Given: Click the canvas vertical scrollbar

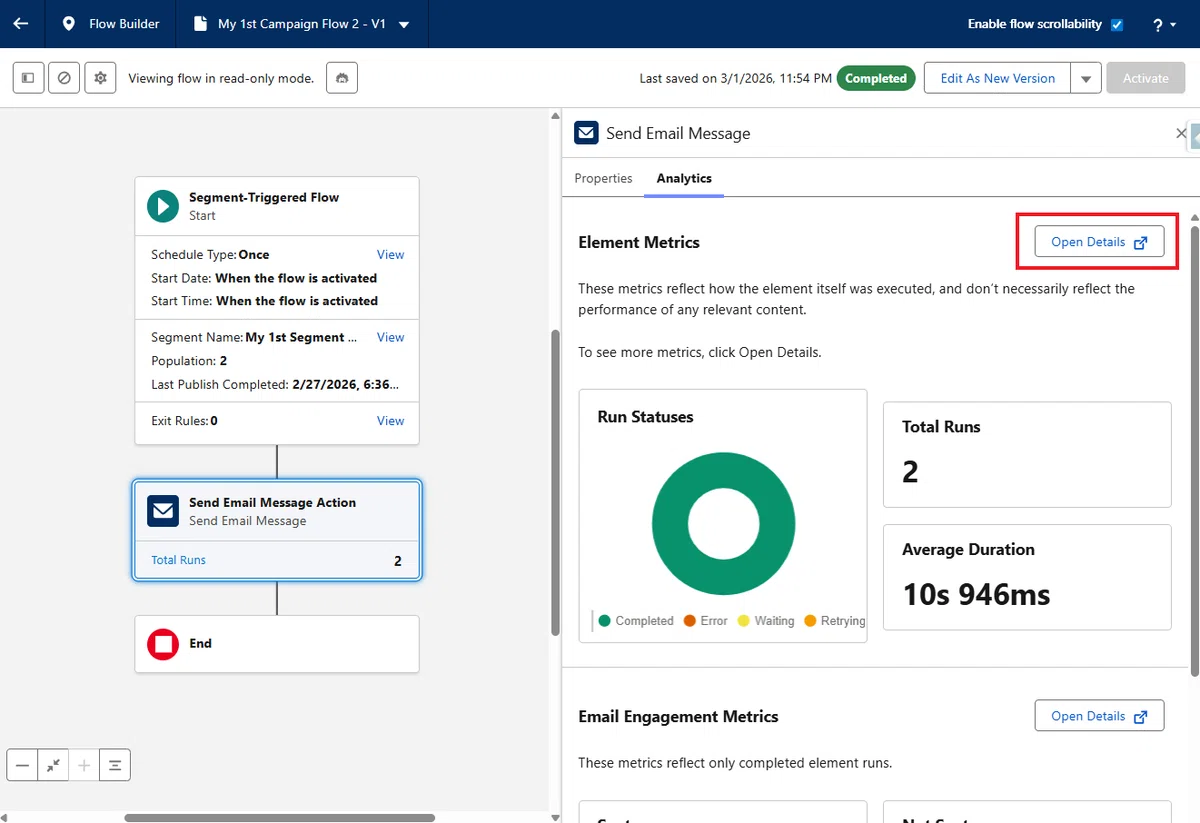Looking at the screenshot, I should pos(556,482).
